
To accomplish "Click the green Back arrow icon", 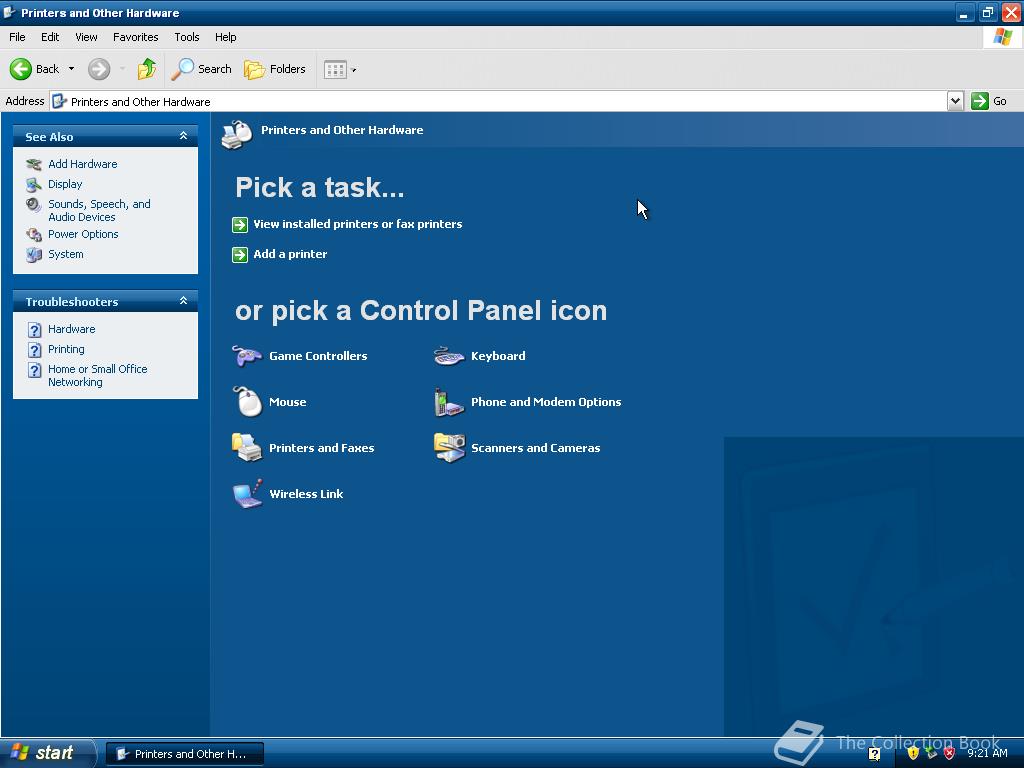I will [20, 69].
